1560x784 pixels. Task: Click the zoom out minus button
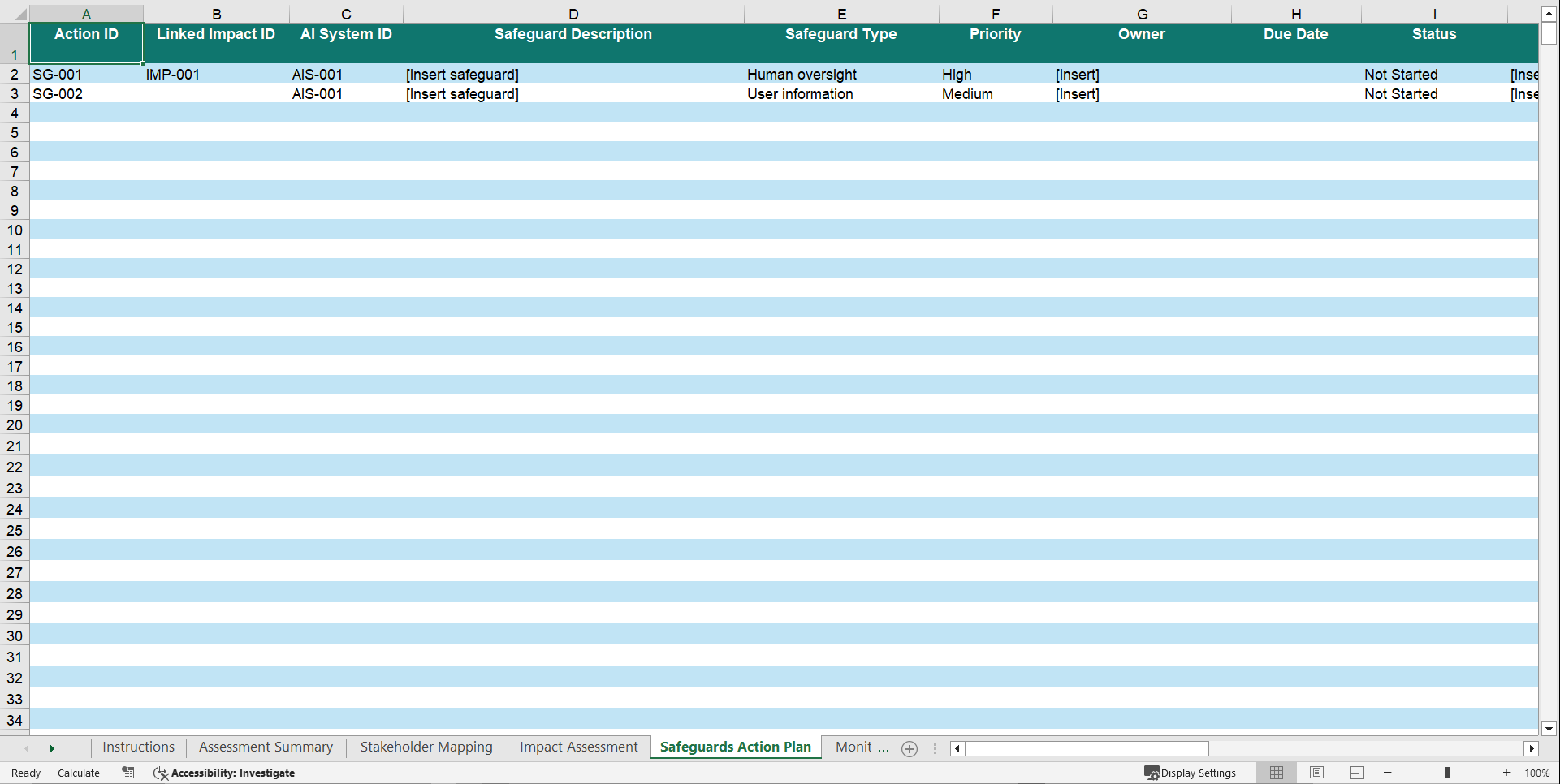point(1388,773)
